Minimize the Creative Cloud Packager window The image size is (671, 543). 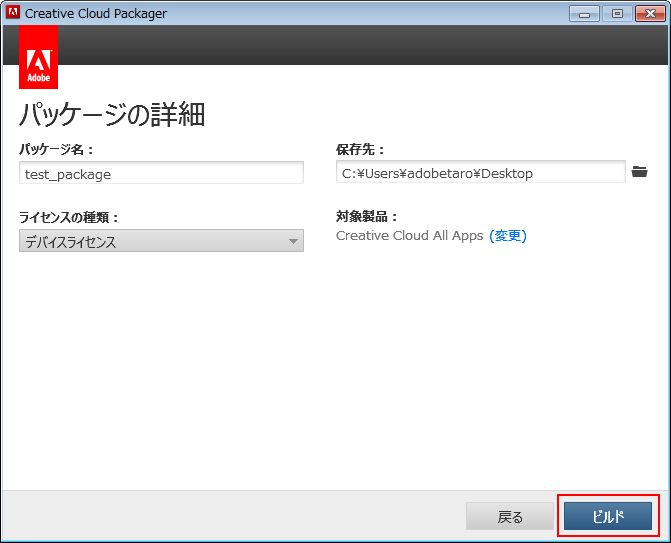(x=584, y=14)
